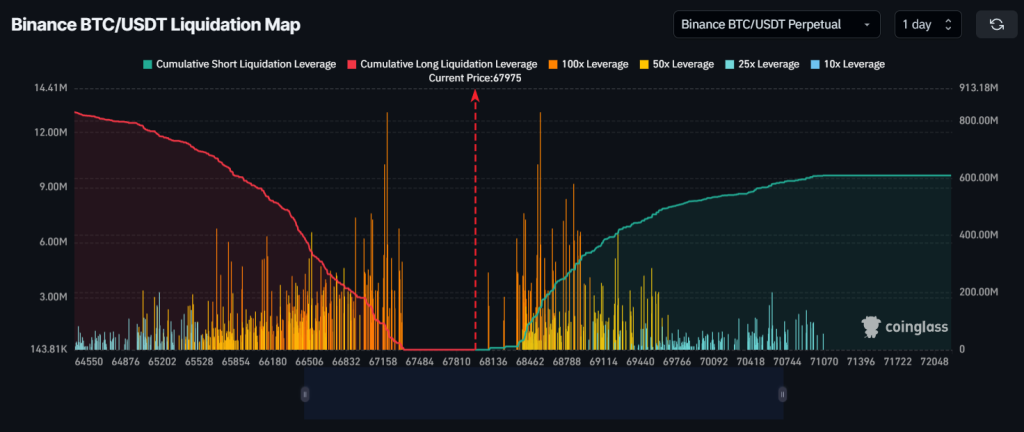Toggle Cumulative Short Liquidation Leverage legend
1024x432 pixels.
(x=240, y=64)
